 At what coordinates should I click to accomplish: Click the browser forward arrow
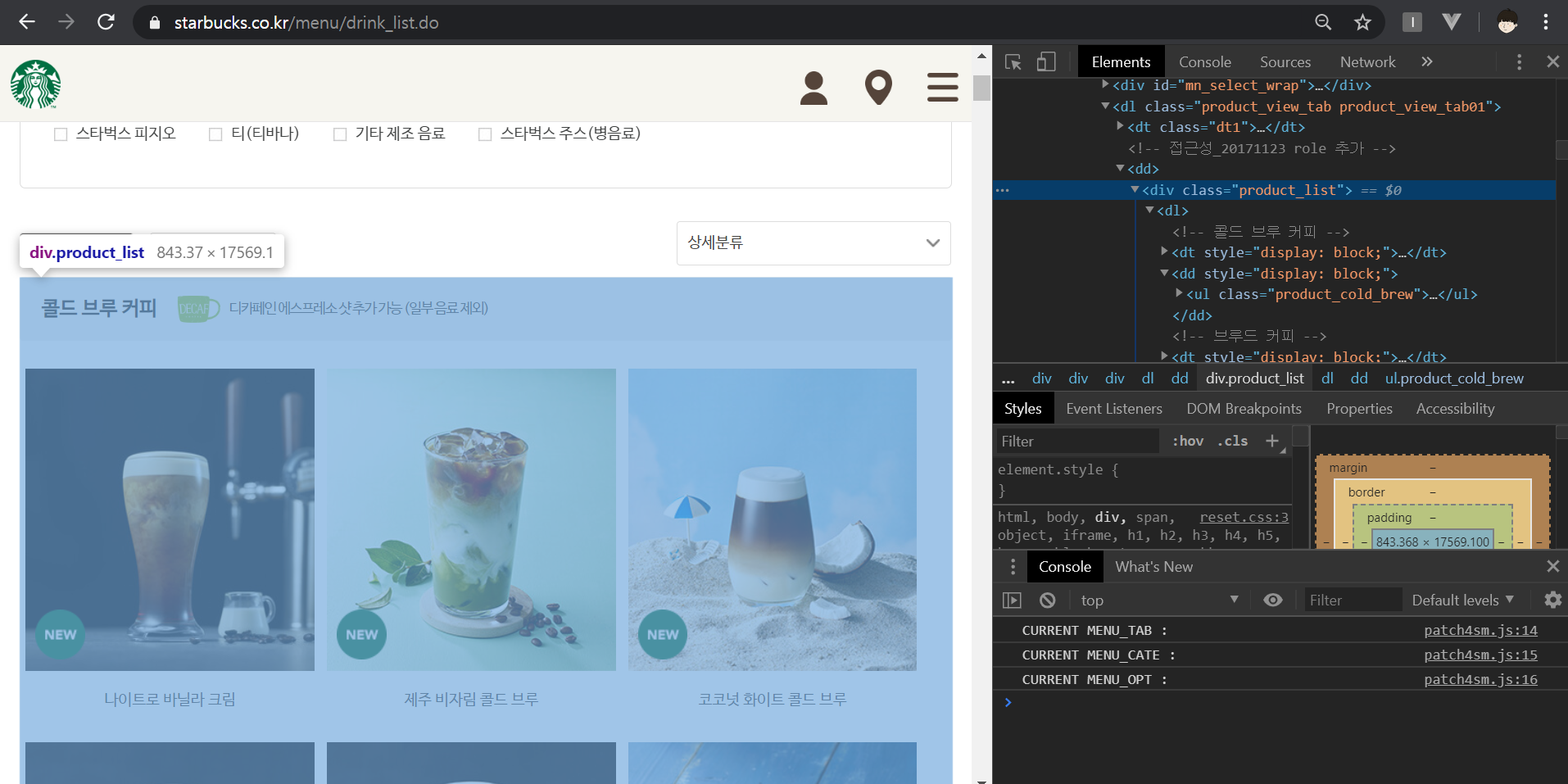(x=66, y=22)
